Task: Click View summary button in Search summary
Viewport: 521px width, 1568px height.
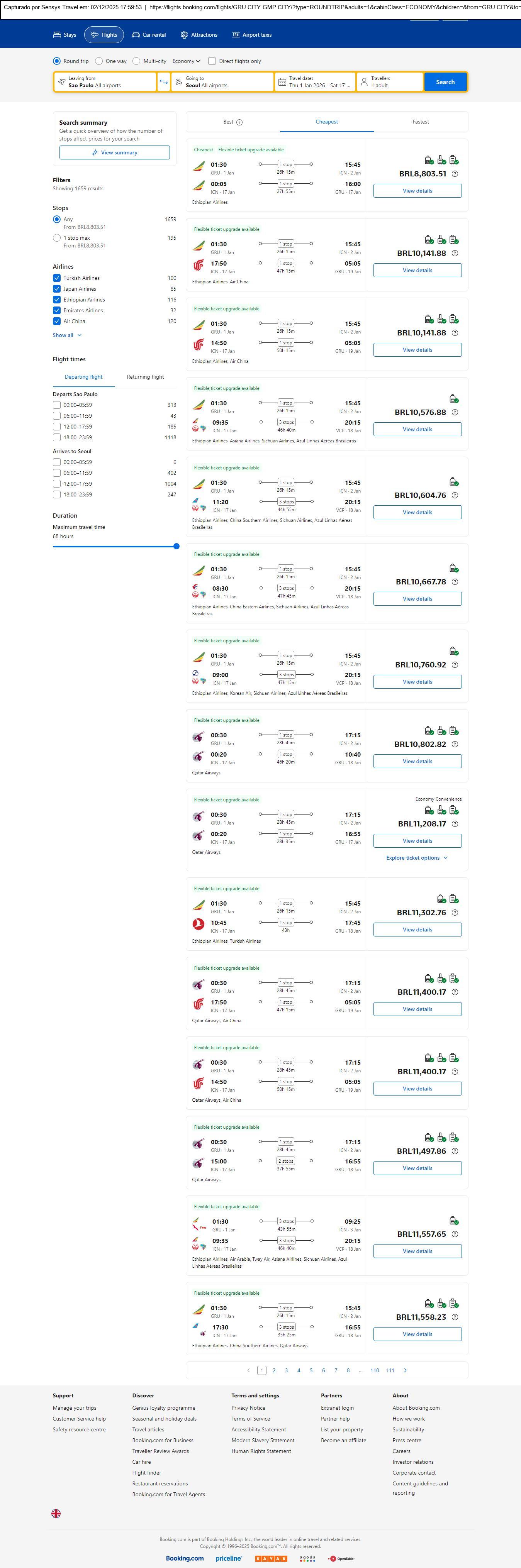Action: (x=115, y=153)
